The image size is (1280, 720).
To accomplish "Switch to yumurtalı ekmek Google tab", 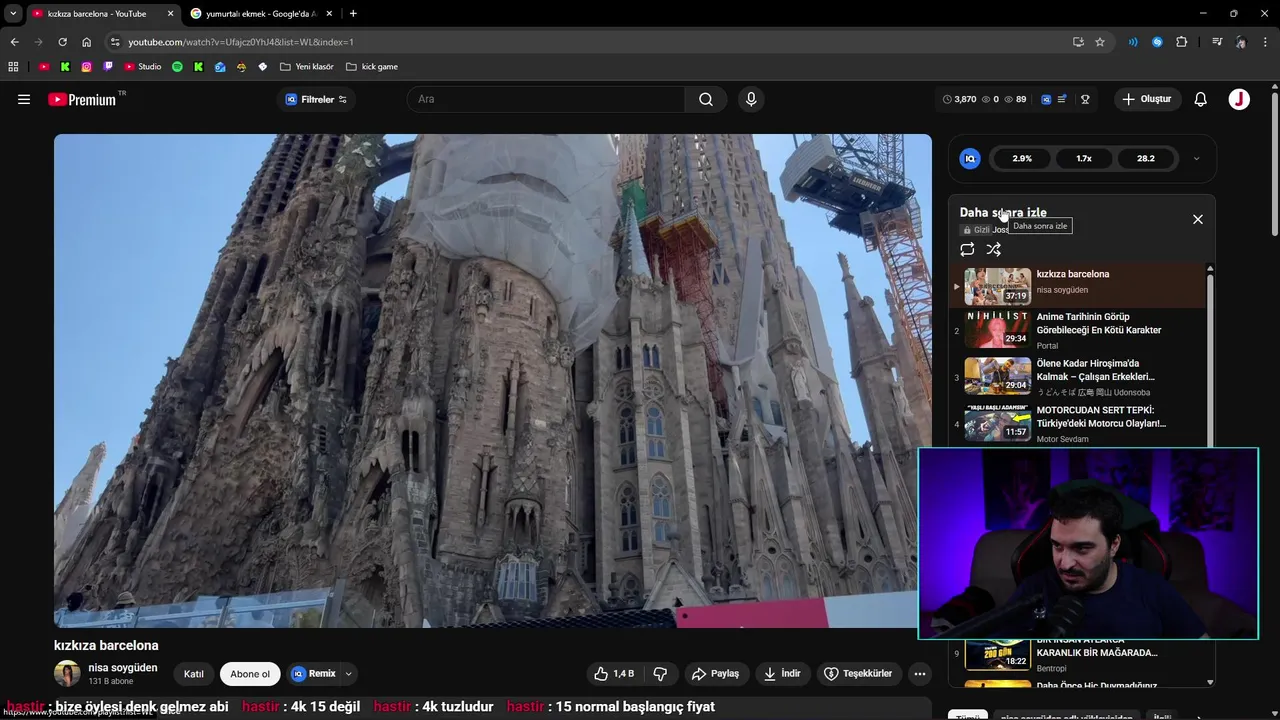I will point(261,14).
